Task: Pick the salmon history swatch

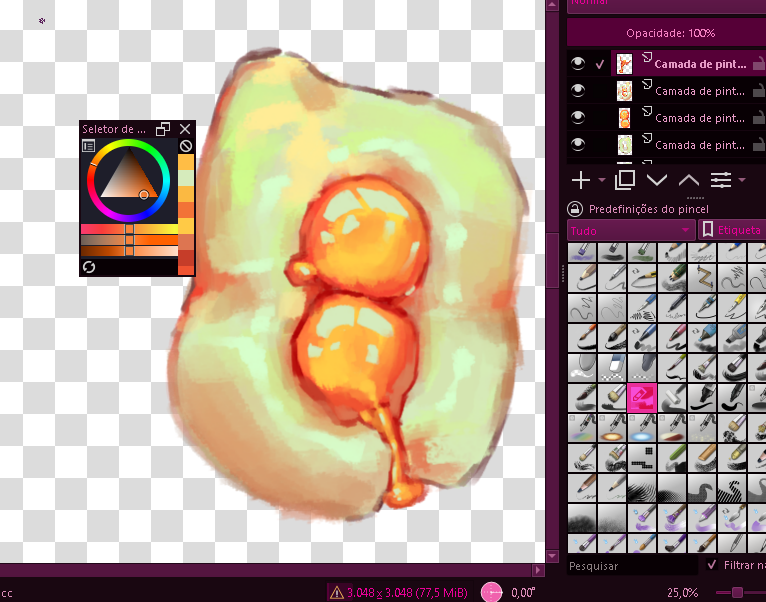Action: click(x=186, y=242)
